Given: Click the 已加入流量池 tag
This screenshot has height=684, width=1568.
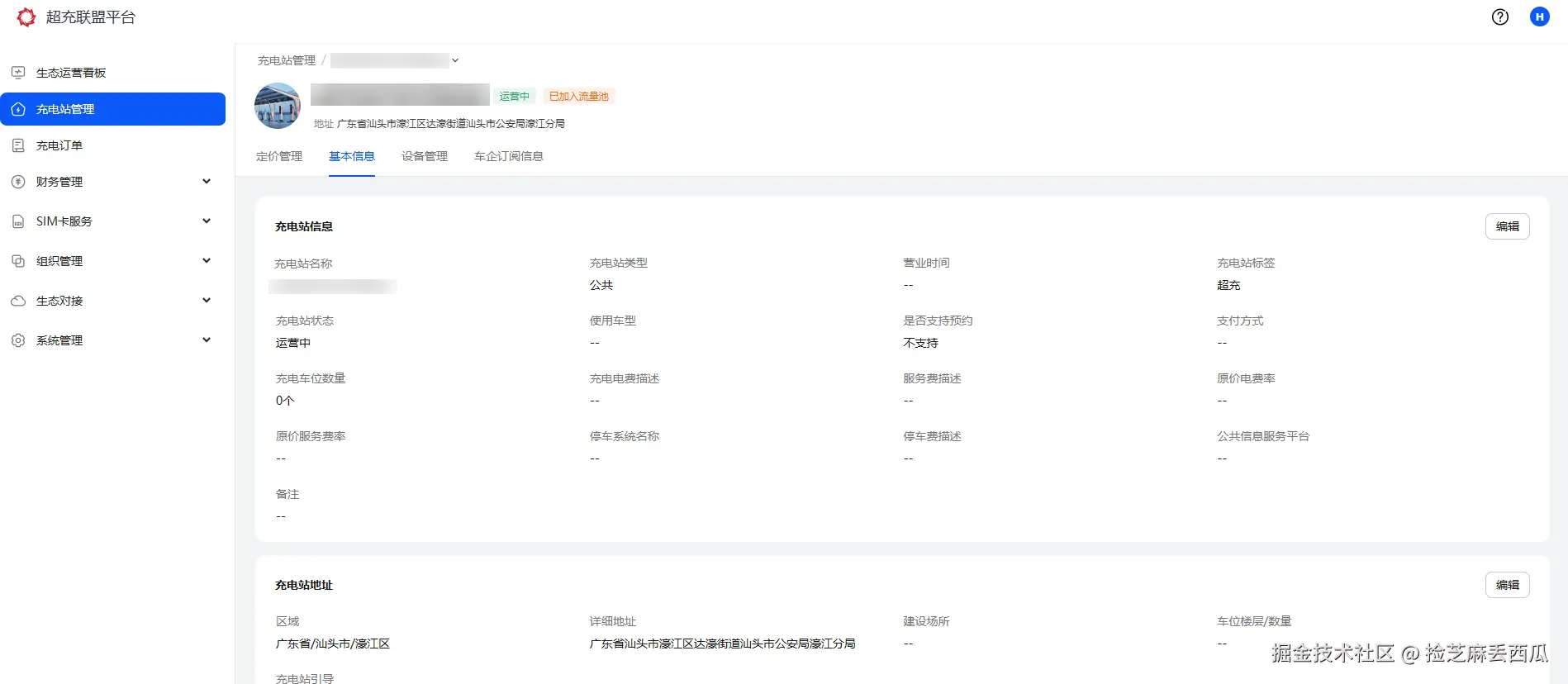Looking at the screenshot, I should pyautogui.click(x=579, y=96).
